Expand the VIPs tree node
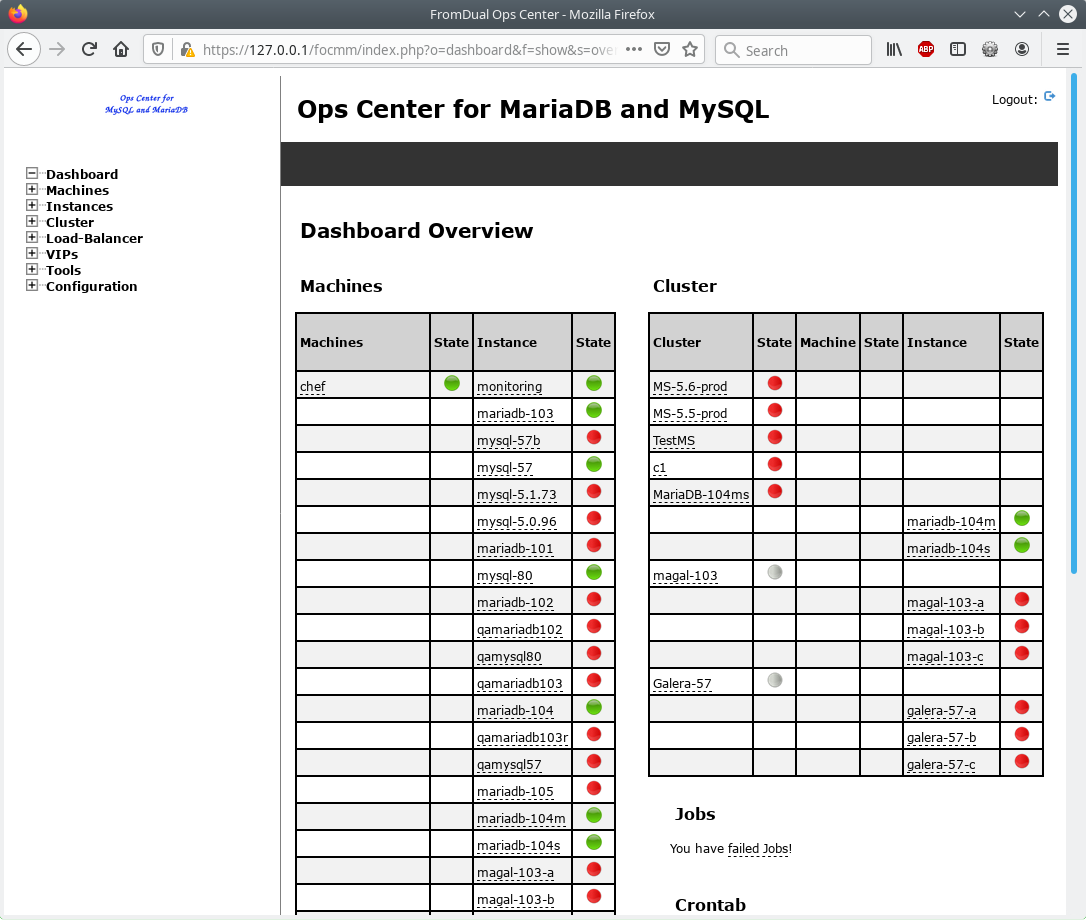The height and width of the screenshot is (920, 1086). [x=32, y=253]
